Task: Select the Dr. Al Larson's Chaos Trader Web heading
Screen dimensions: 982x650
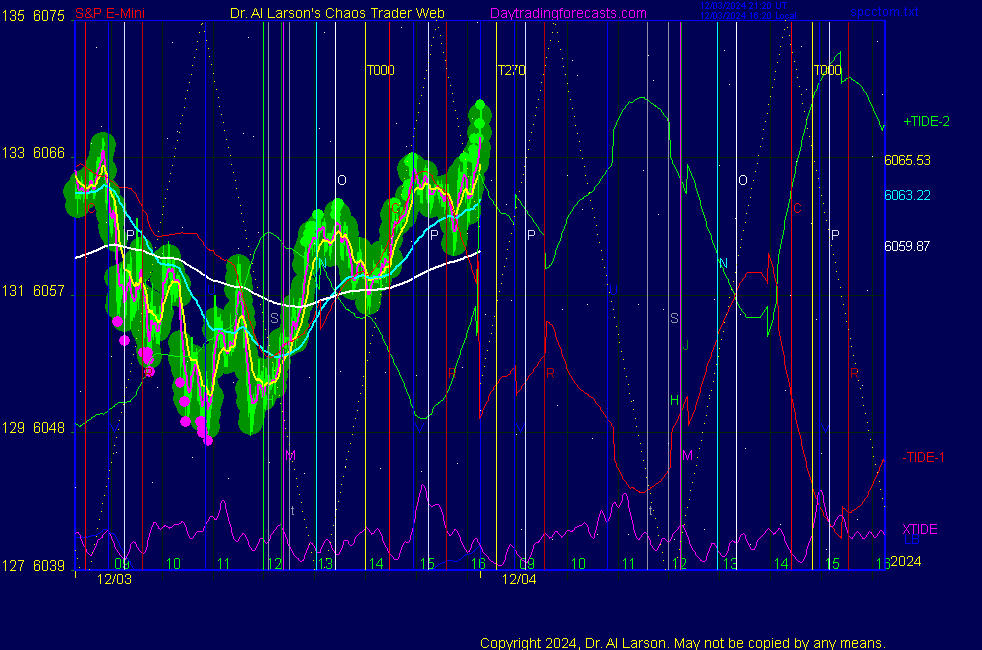Action: 337,13
